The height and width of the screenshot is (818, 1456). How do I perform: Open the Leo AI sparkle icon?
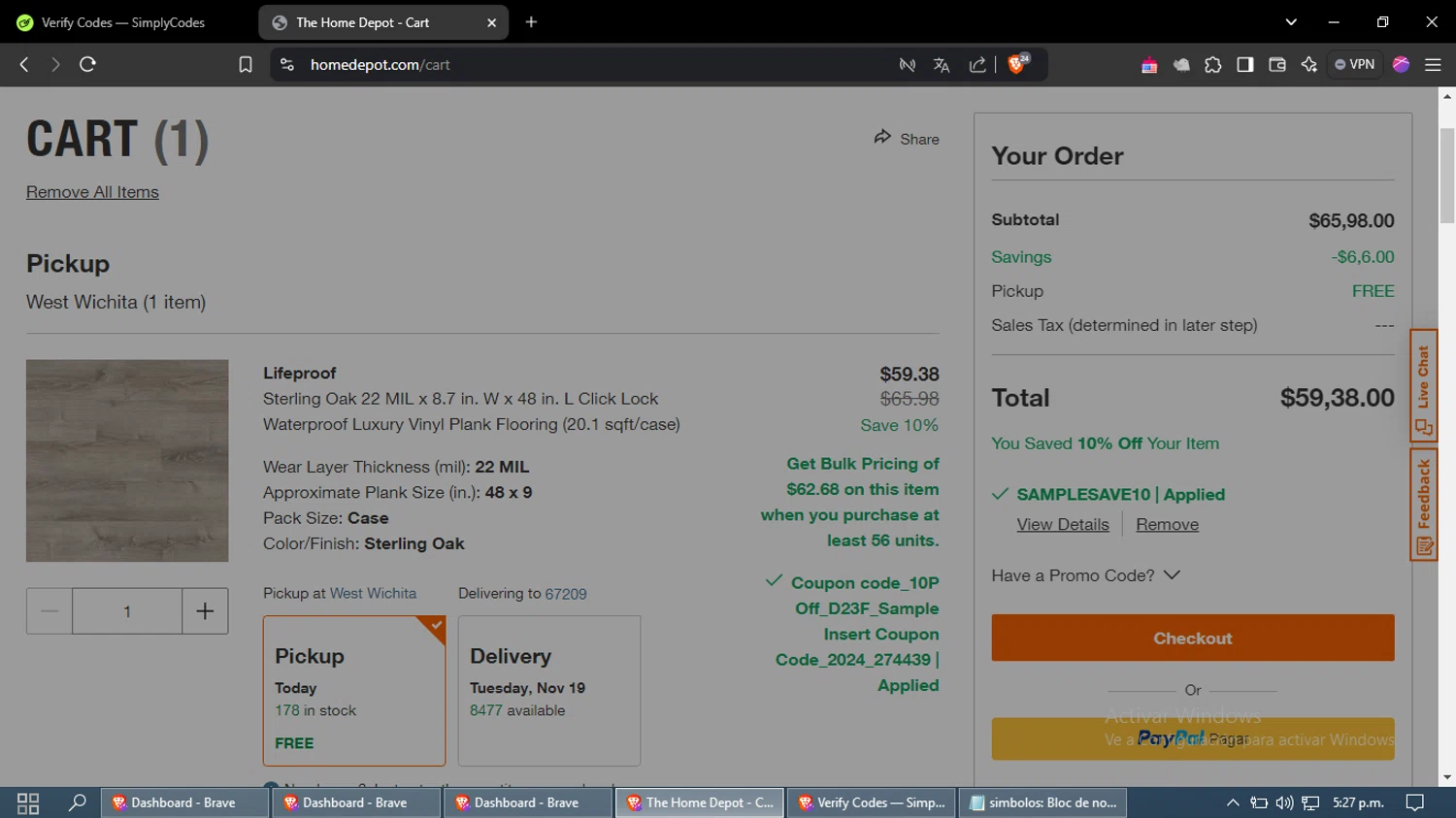click(1309, 65)
